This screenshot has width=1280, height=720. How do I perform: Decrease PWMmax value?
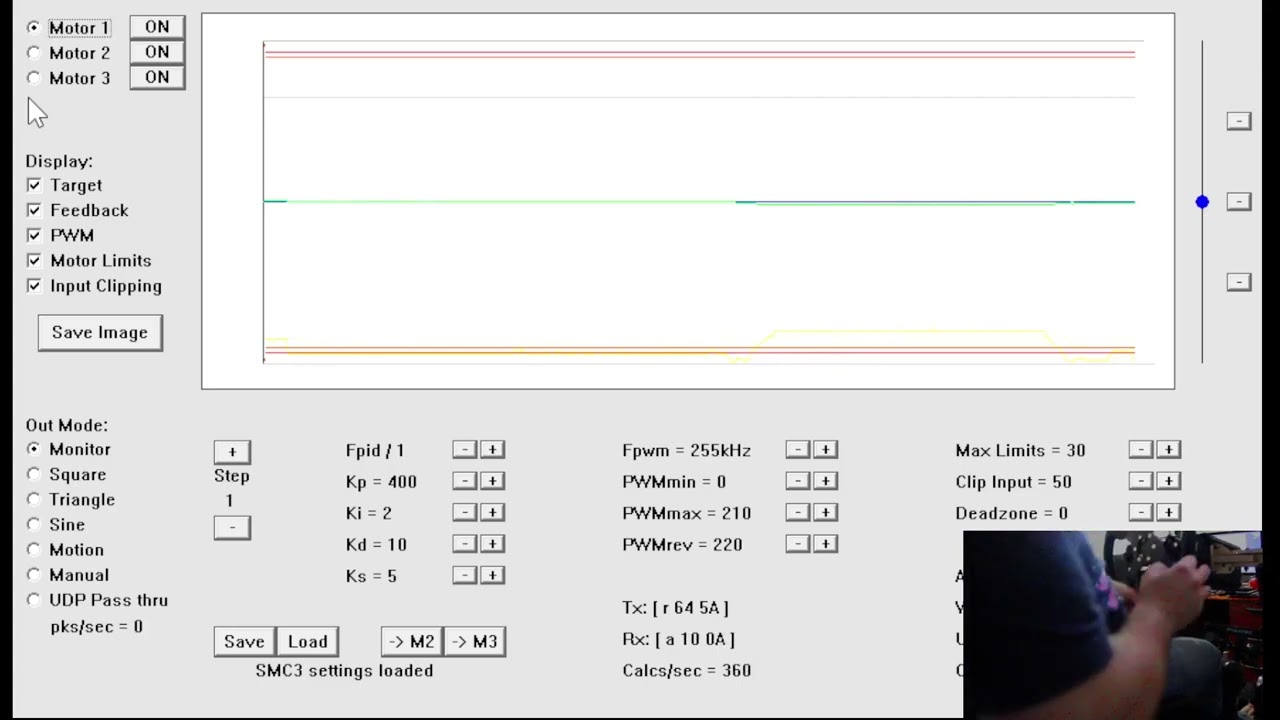pyautogui.click(x=797, y=512)
